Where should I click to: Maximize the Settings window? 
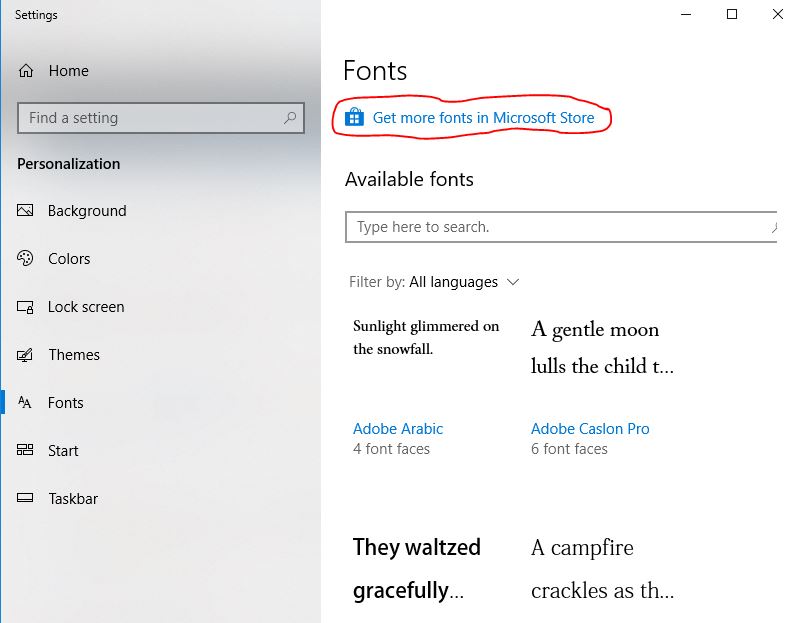(x=732, y=14)
